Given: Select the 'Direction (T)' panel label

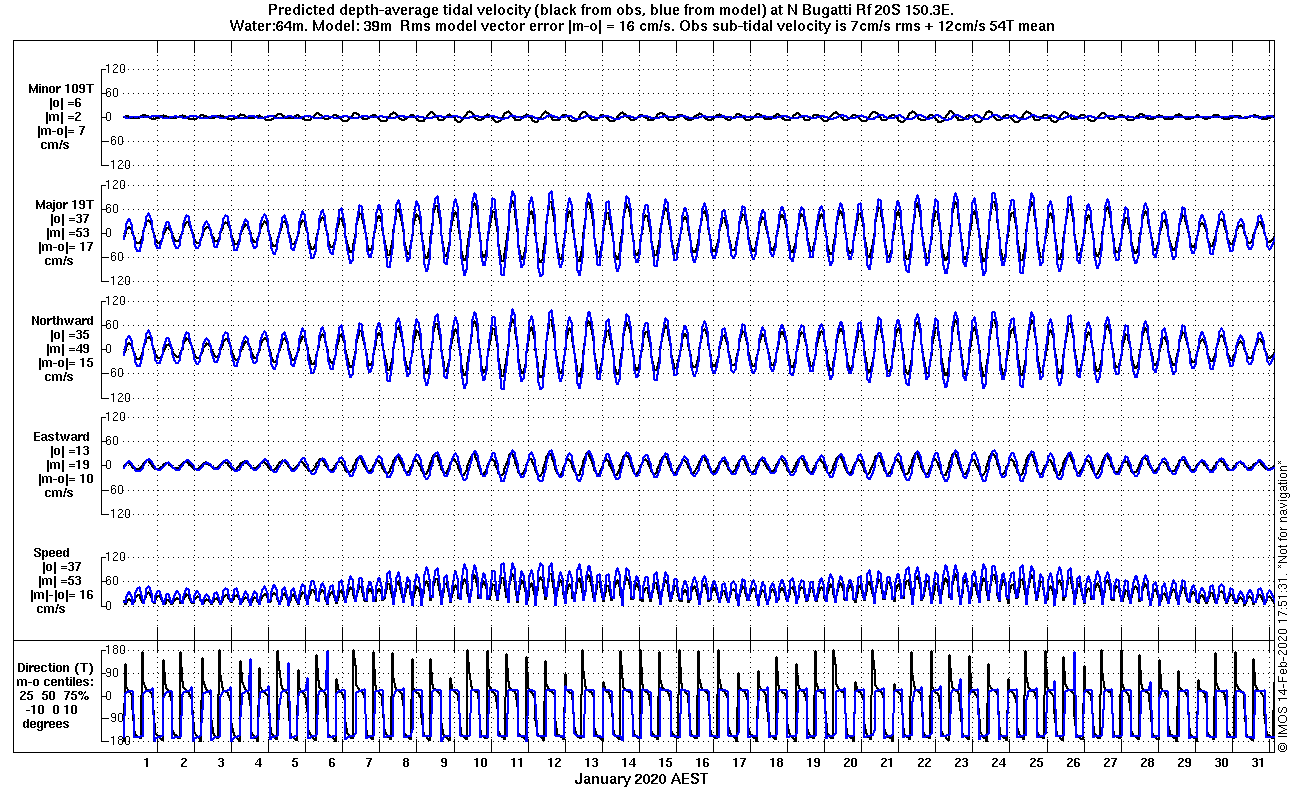Looking at the screenshot, I should point(57,667).
